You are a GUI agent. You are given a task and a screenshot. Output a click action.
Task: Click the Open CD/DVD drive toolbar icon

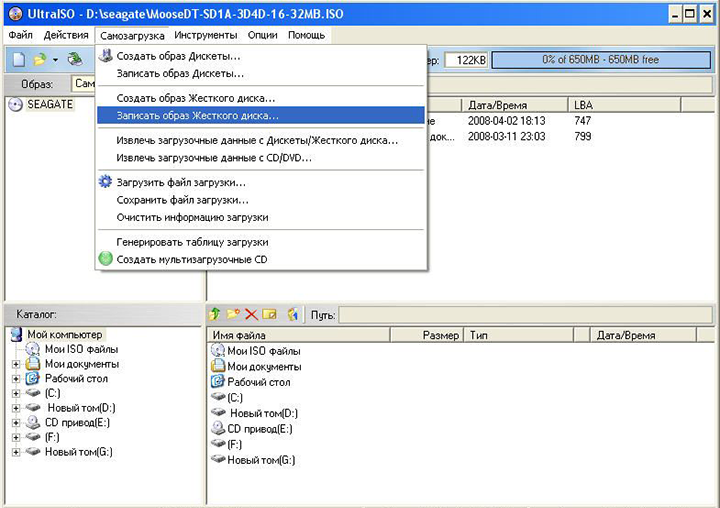click(x=75, y=59)
